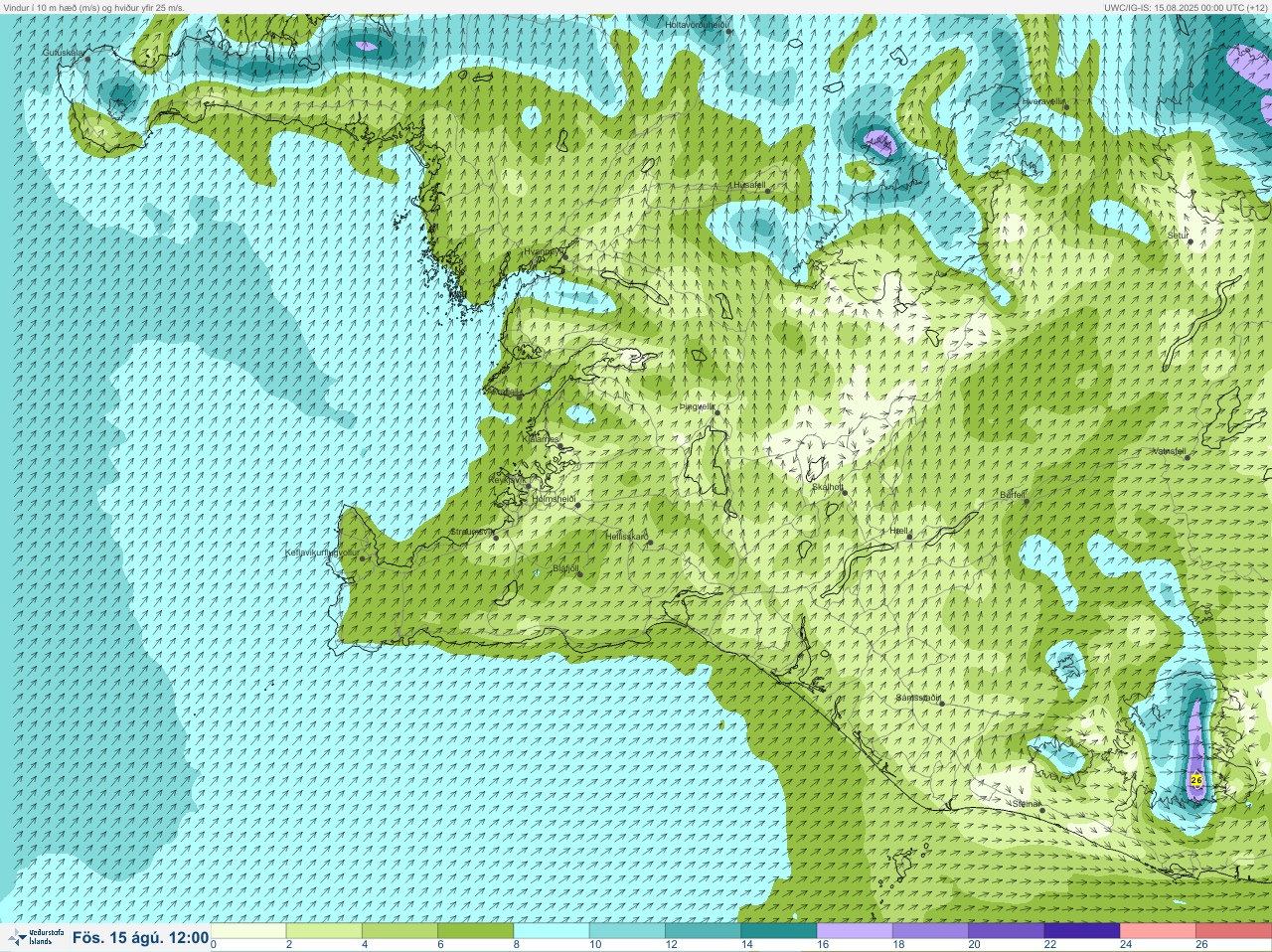Click the Hellisskarð station label

pyautogui.click(x=627, y=537)
